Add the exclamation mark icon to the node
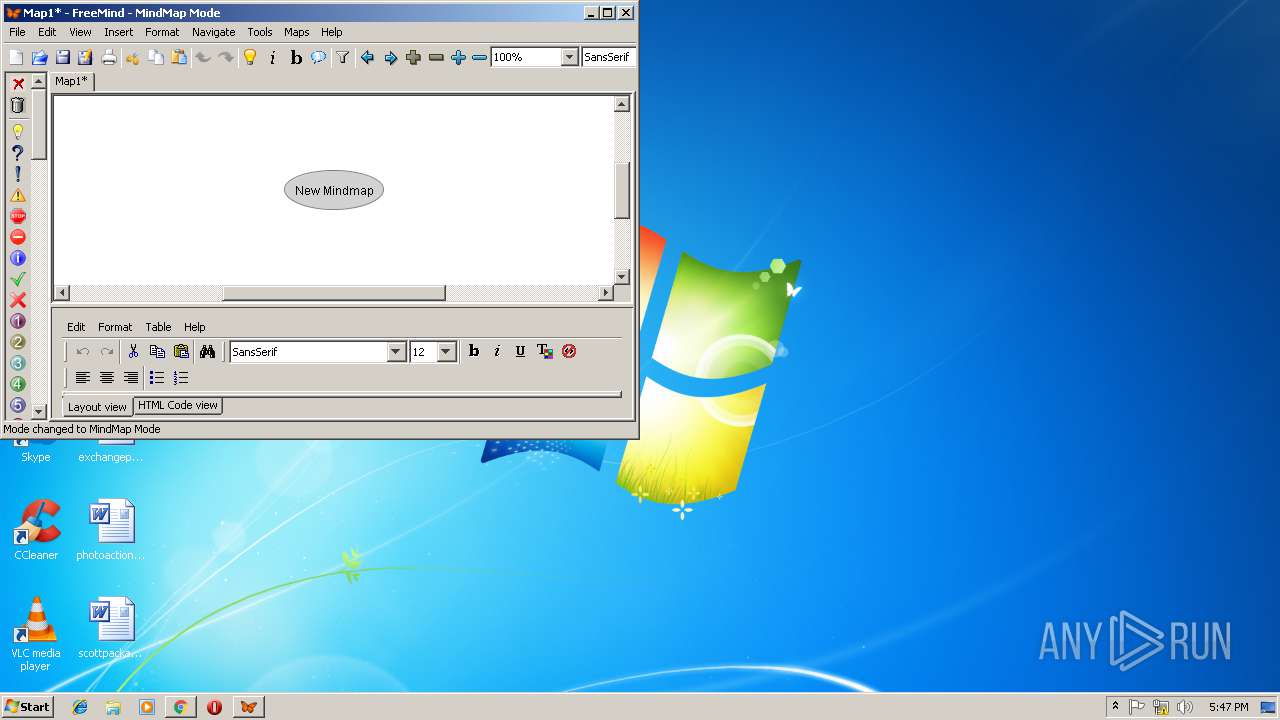The width and height of the screenshot is (1280, 720). (x=17, y=174)
